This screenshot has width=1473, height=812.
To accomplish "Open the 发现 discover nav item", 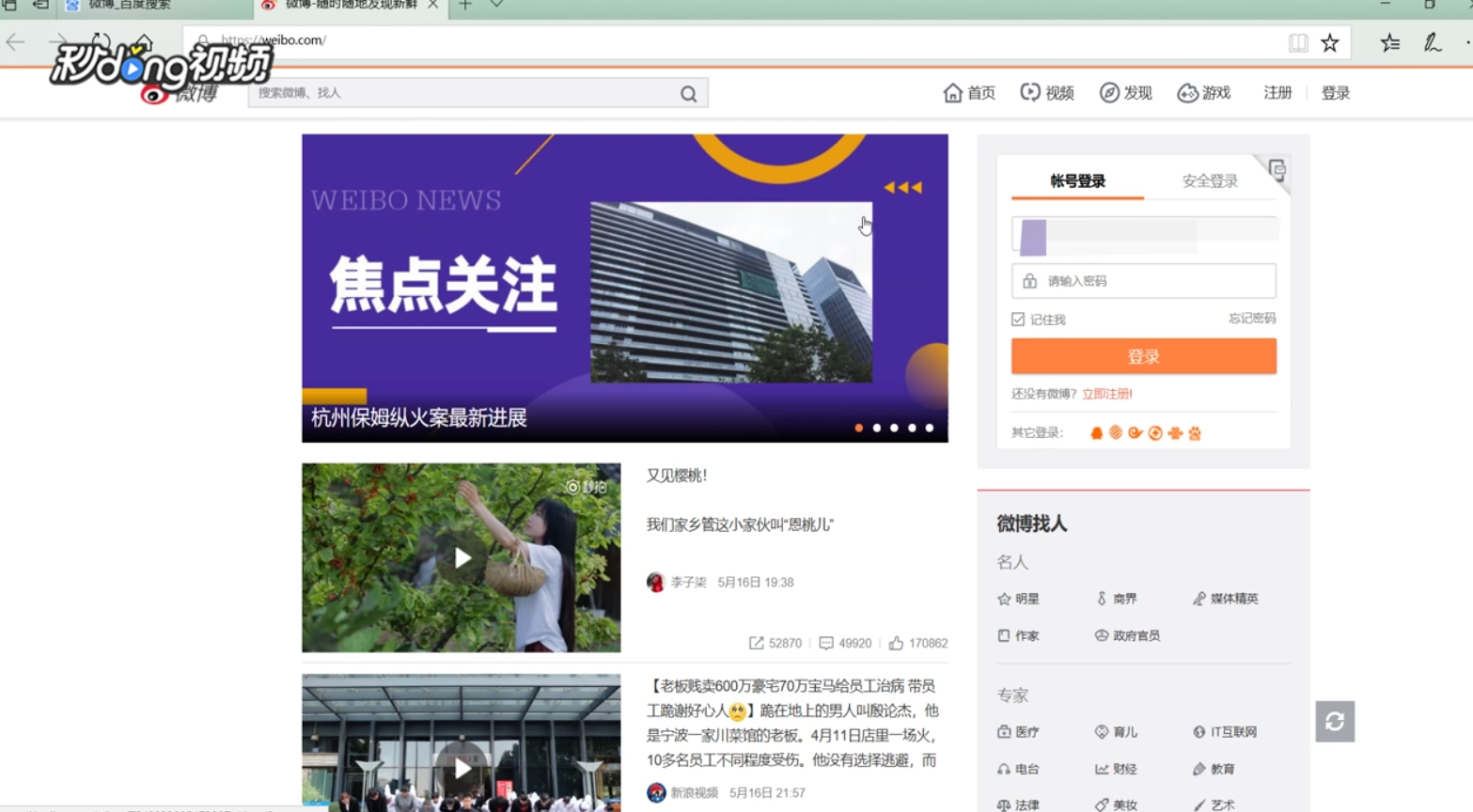I will (1126, 92).
